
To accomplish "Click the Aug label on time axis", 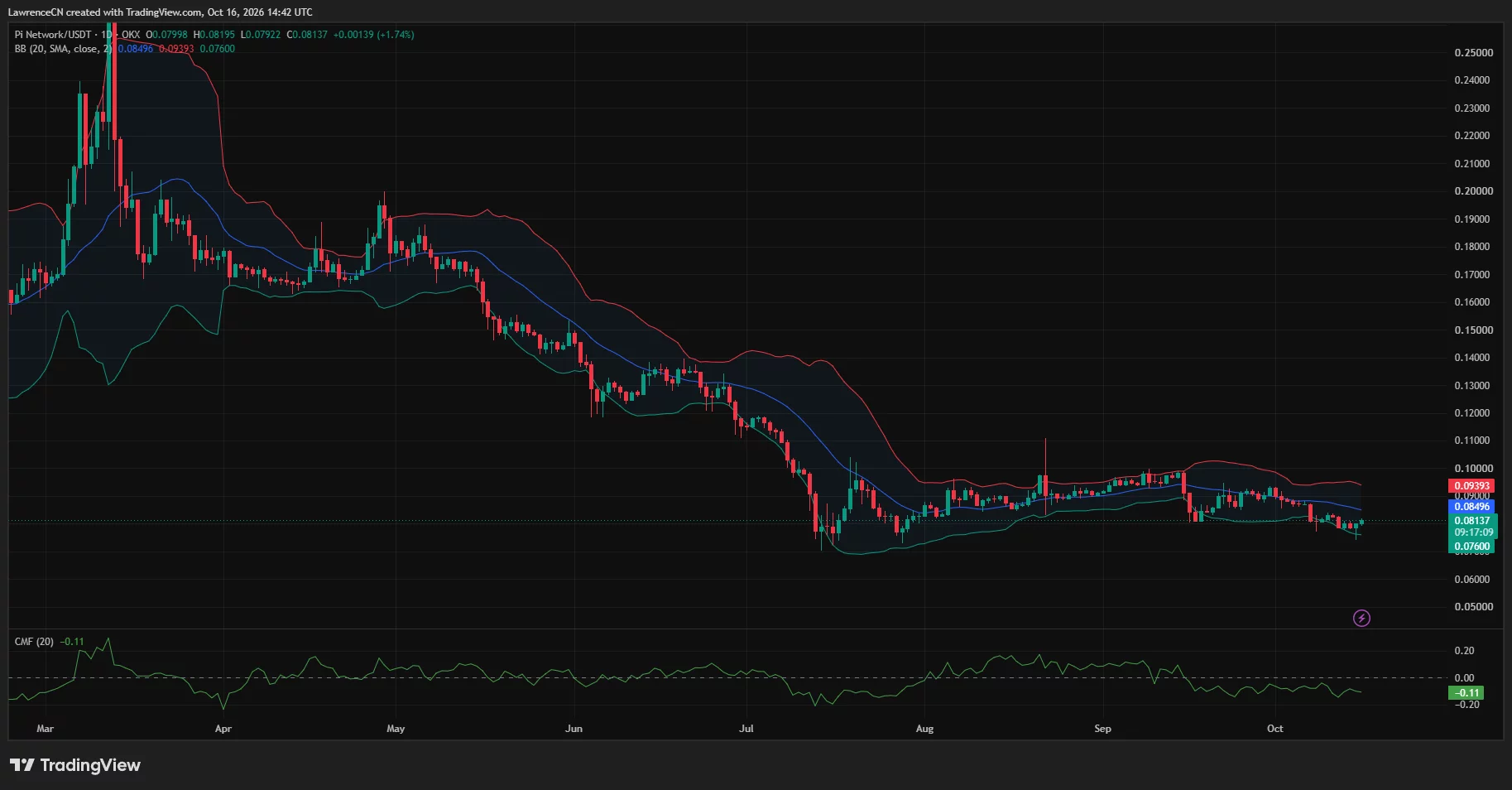I will [x=924, y=729].
